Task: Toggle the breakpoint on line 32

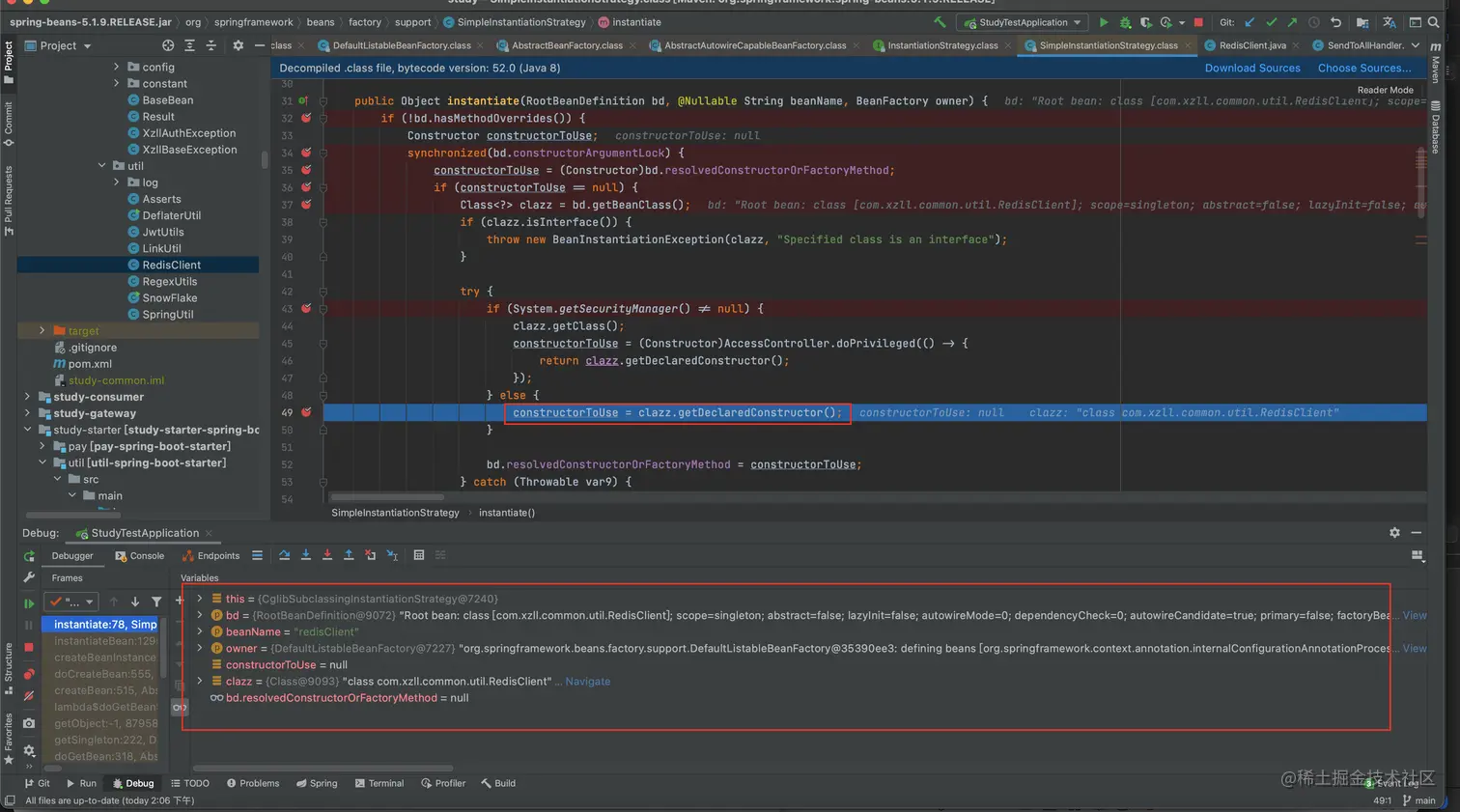Action: click(306, 118)
